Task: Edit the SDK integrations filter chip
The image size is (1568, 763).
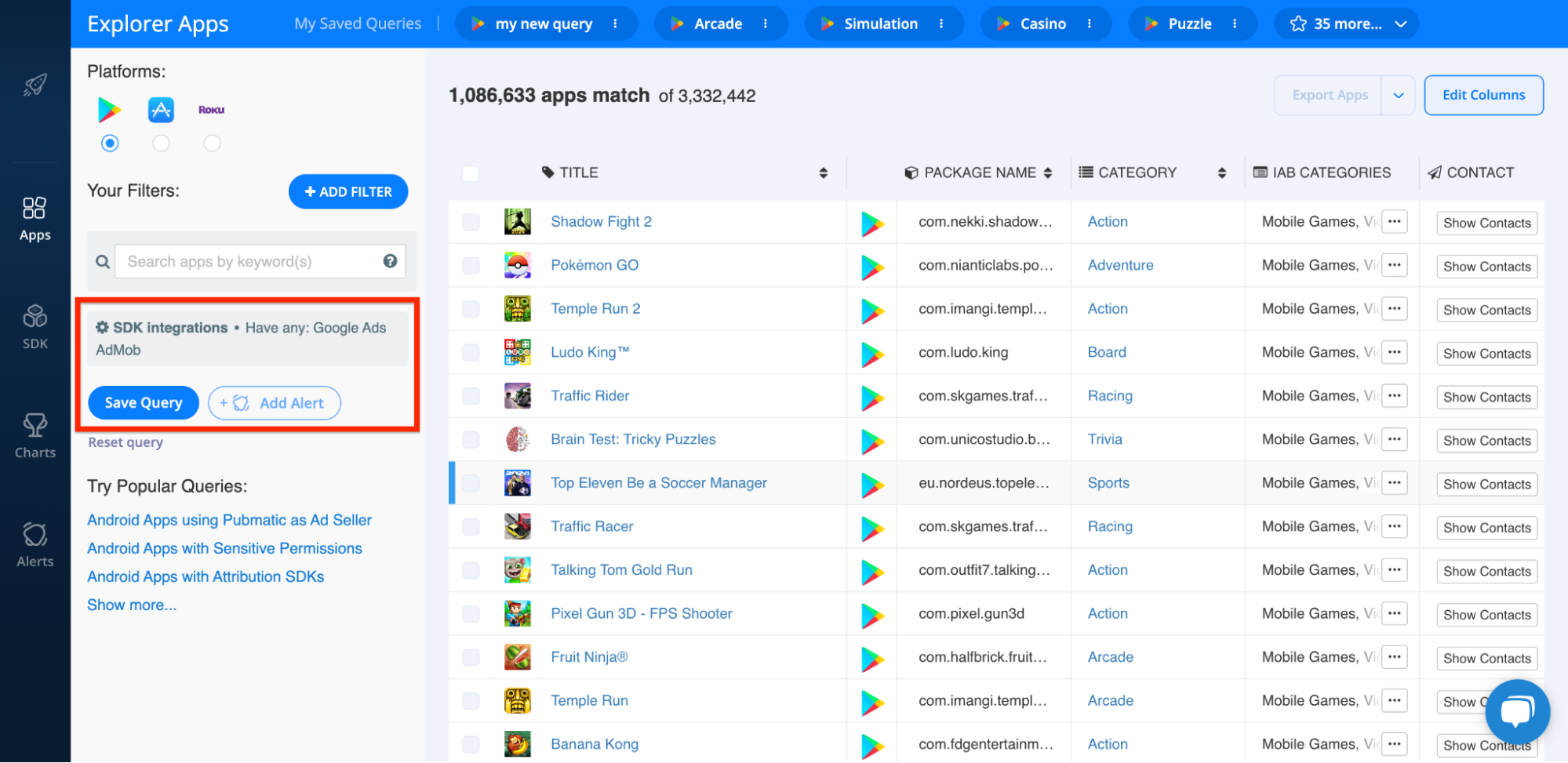Action: coord(248,339)
